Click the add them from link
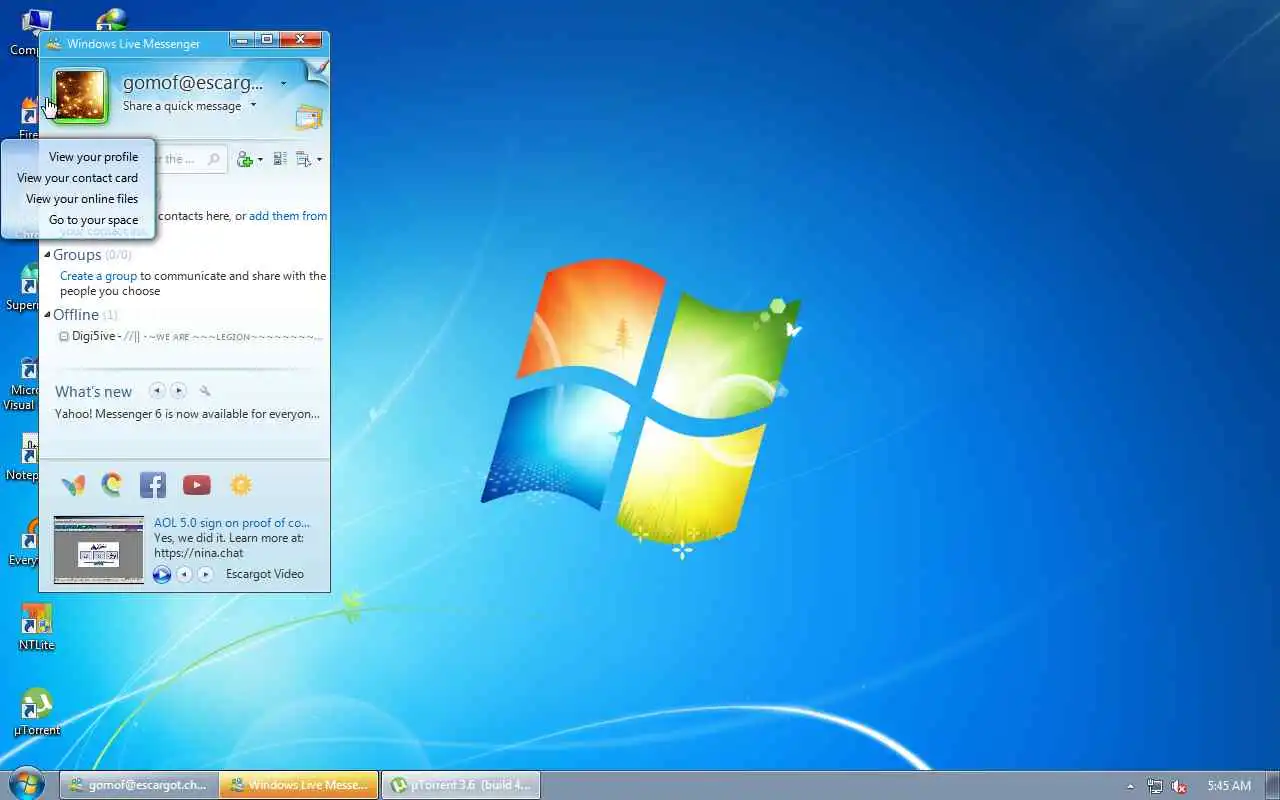 click(x=288, y=216)
